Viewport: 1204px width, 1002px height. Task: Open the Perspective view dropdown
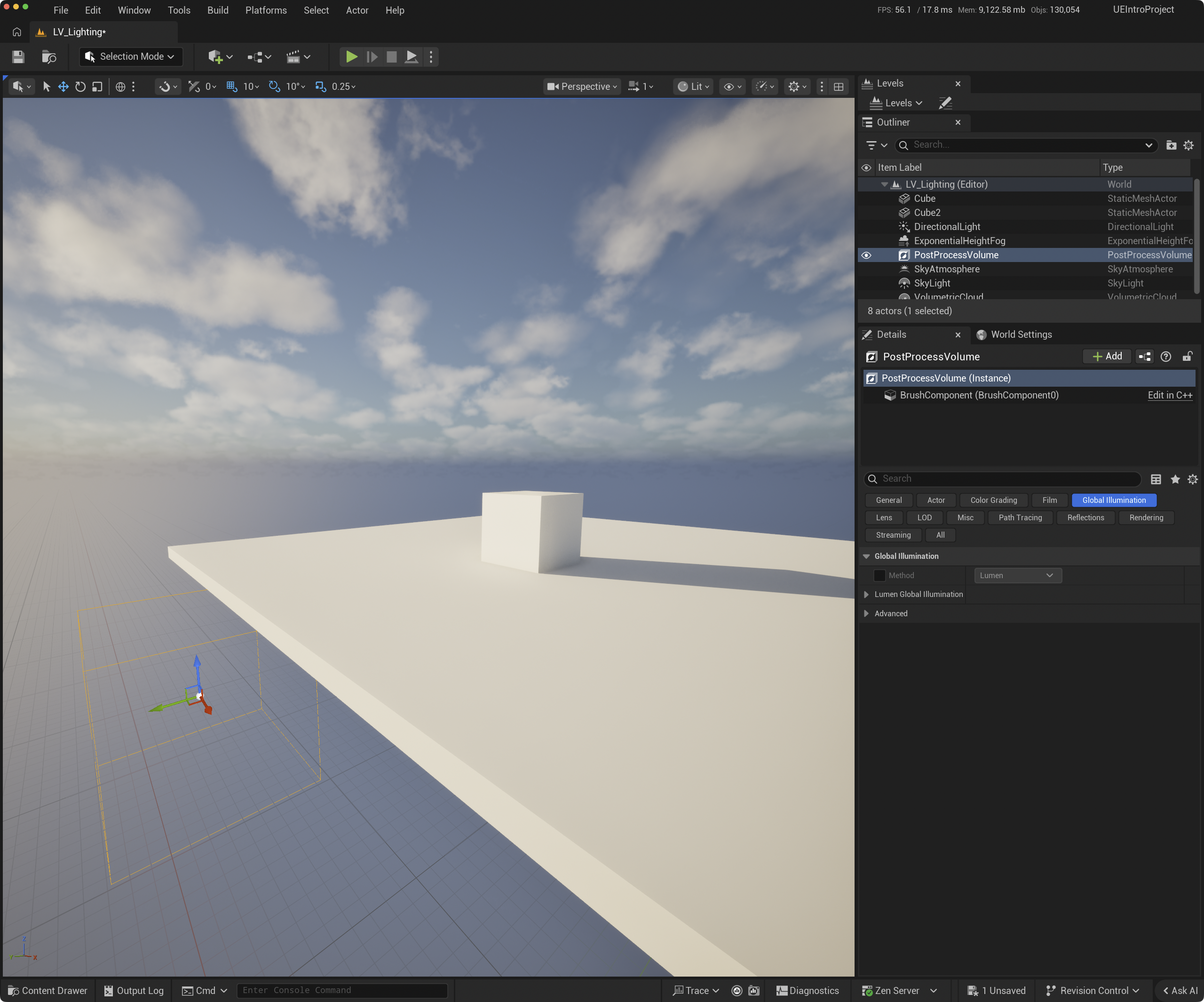(582, 87)
